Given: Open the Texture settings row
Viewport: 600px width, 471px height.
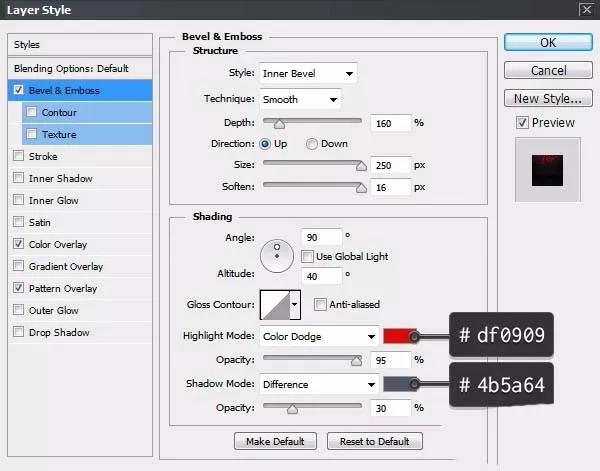Looking at the screenshot, I should click(87, 134).
